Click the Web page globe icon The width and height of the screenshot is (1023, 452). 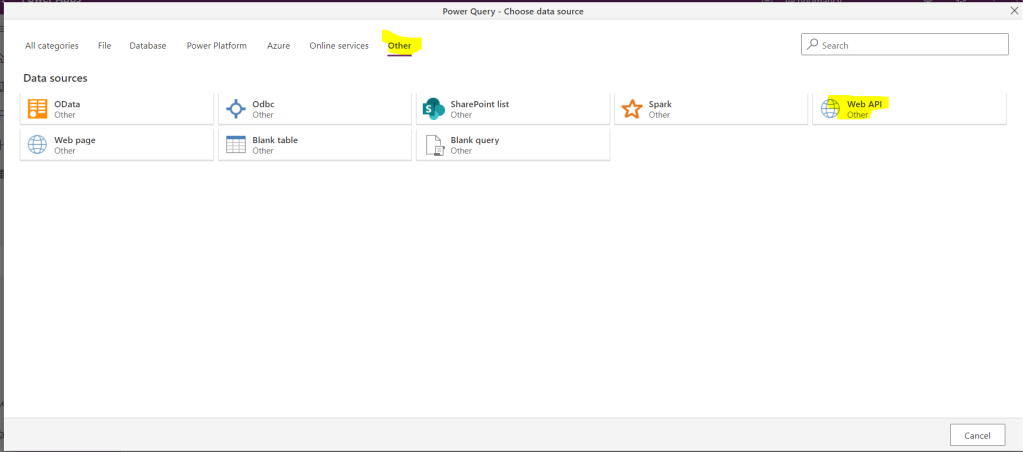point(38,145)
